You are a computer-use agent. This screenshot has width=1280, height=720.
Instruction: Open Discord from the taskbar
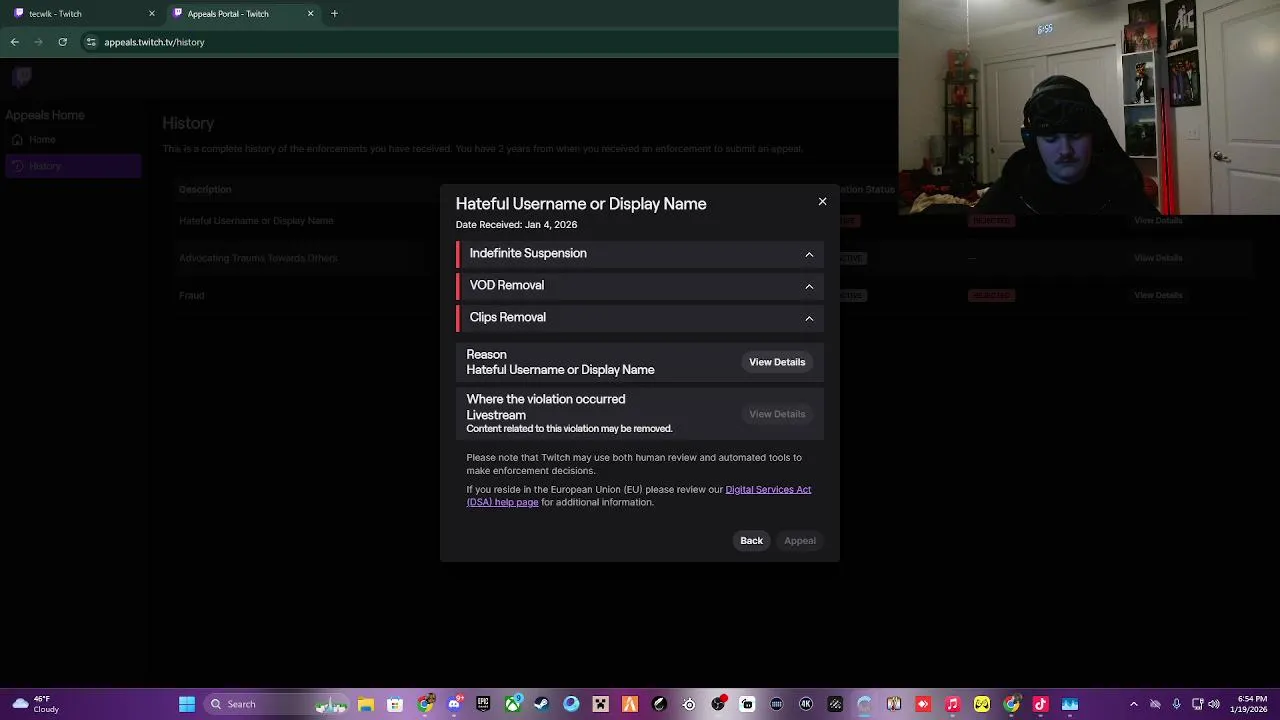coord(454,704)
